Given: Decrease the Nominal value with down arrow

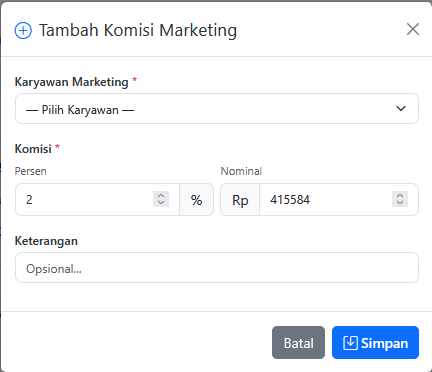Looking at the screenshot, I should [400, 203].
